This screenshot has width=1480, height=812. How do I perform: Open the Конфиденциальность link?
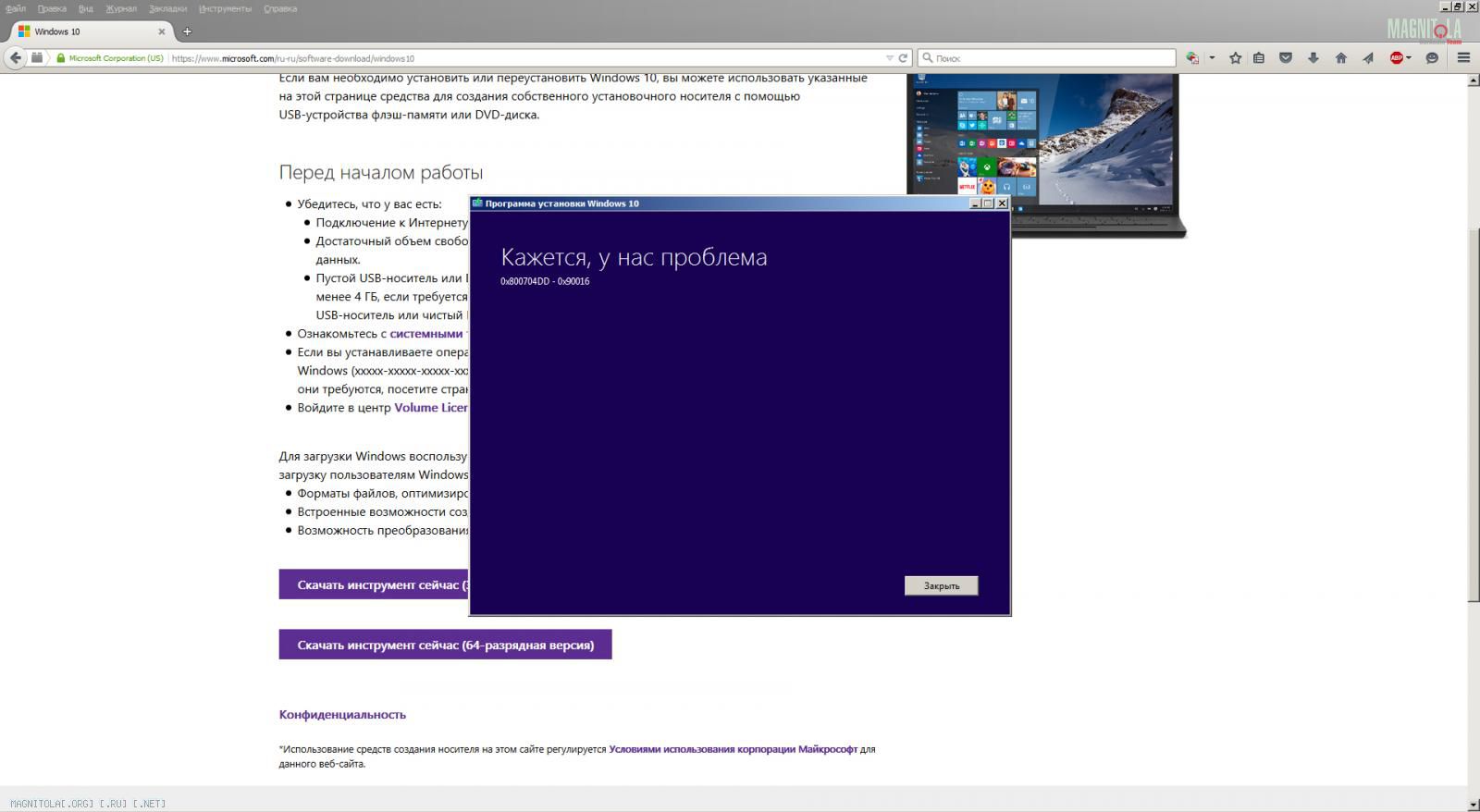(342, 714)
